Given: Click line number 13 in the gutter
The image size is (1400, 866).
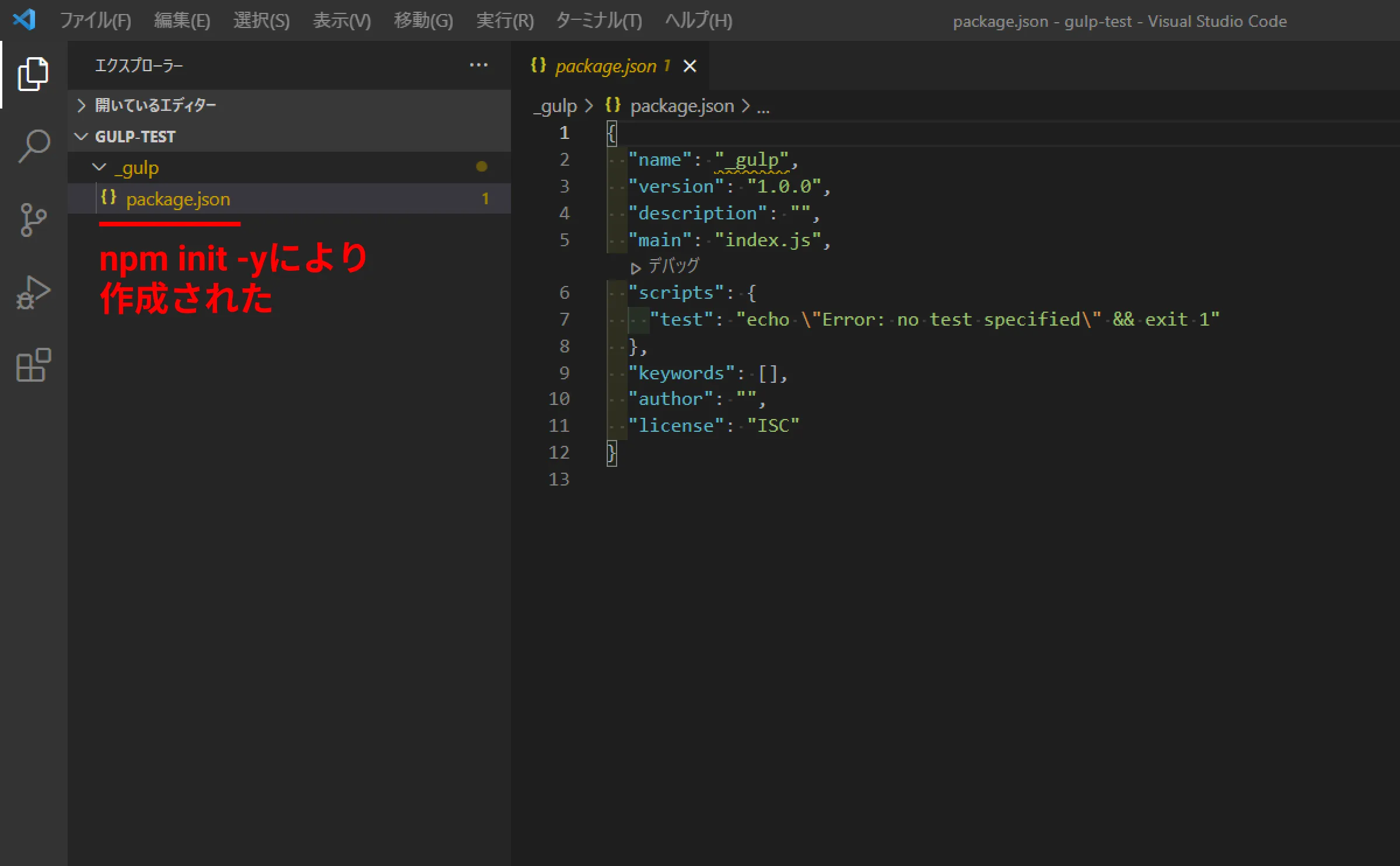Looking at the screenshot, I should tap(559, 480).
